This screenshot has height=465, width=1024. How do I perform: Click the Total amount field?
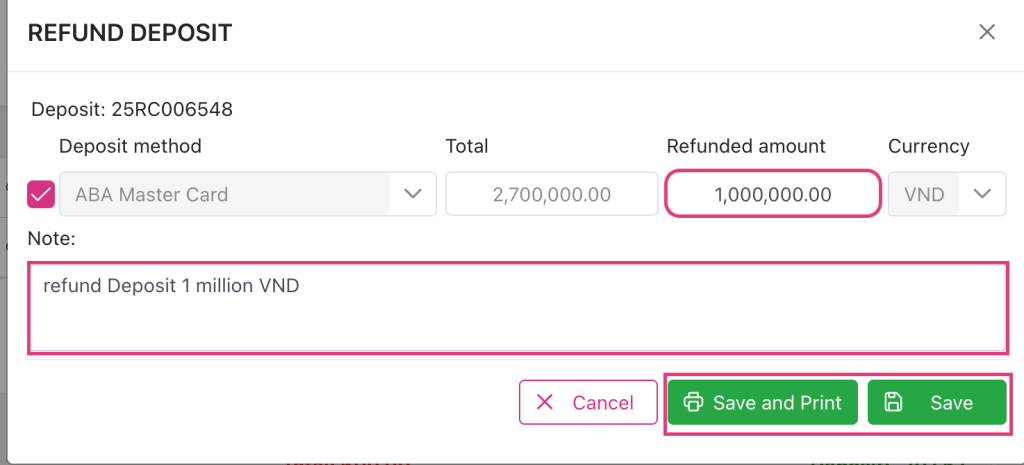point(552,194)
